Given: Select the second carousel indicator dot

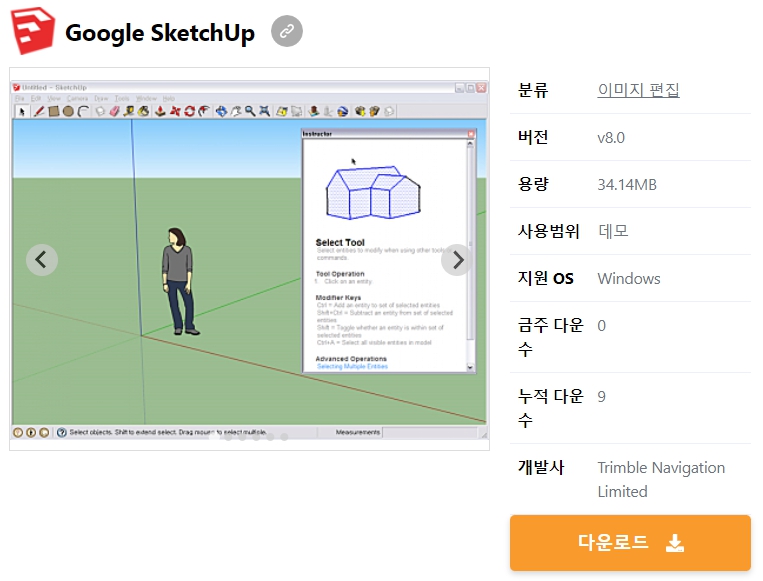Looking at the screenshot, I should pos(228,437).
